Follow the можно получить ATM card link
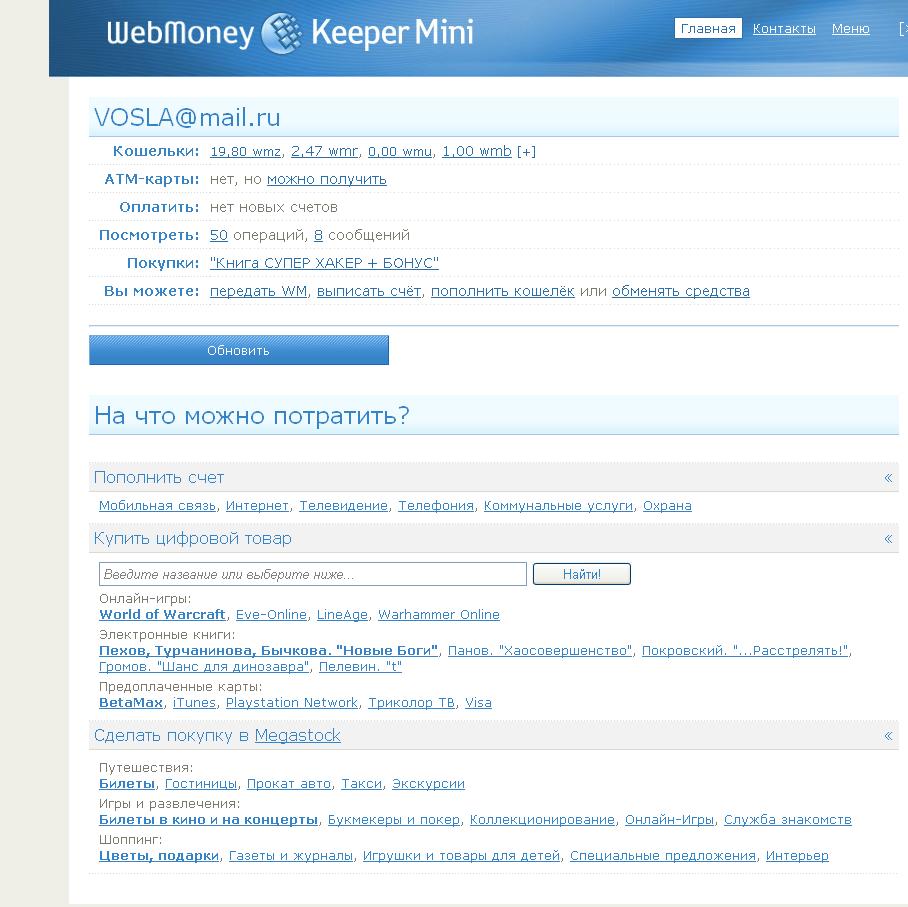 (327, 180)
